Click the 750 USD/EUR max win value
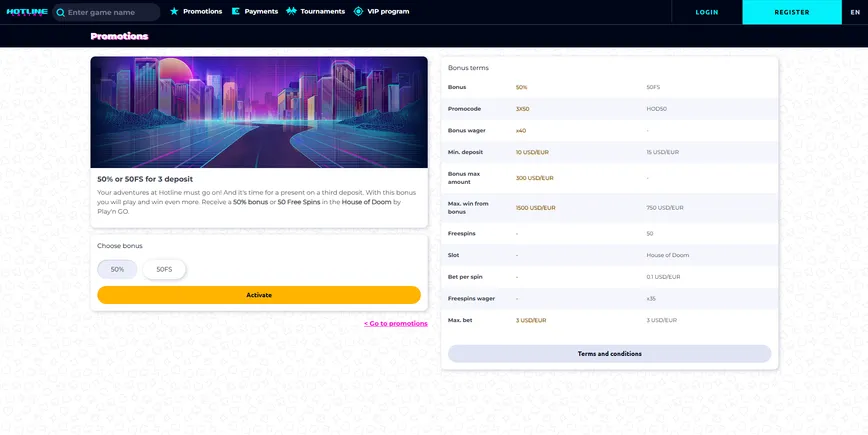 click(665, 208)
